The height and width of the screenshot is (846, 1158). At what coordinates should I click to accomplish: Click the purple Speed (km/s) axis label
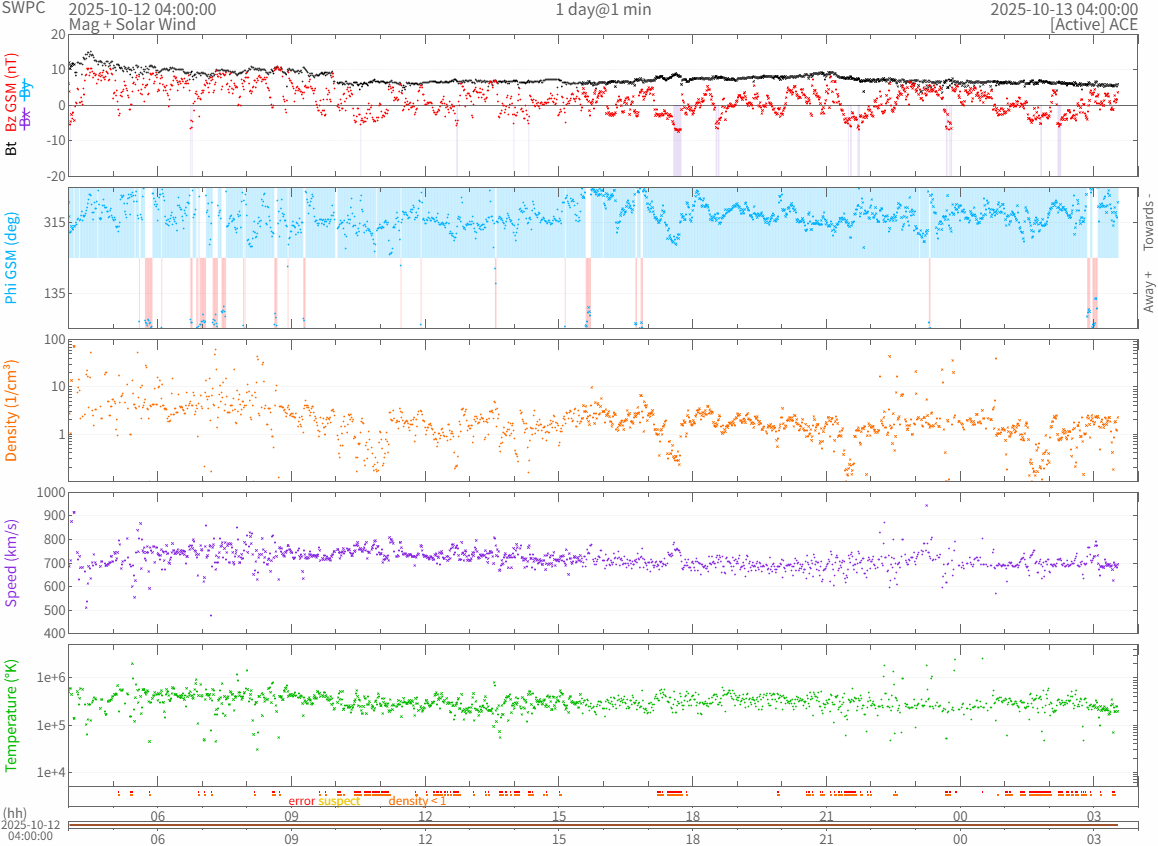(x=11, y=562)
